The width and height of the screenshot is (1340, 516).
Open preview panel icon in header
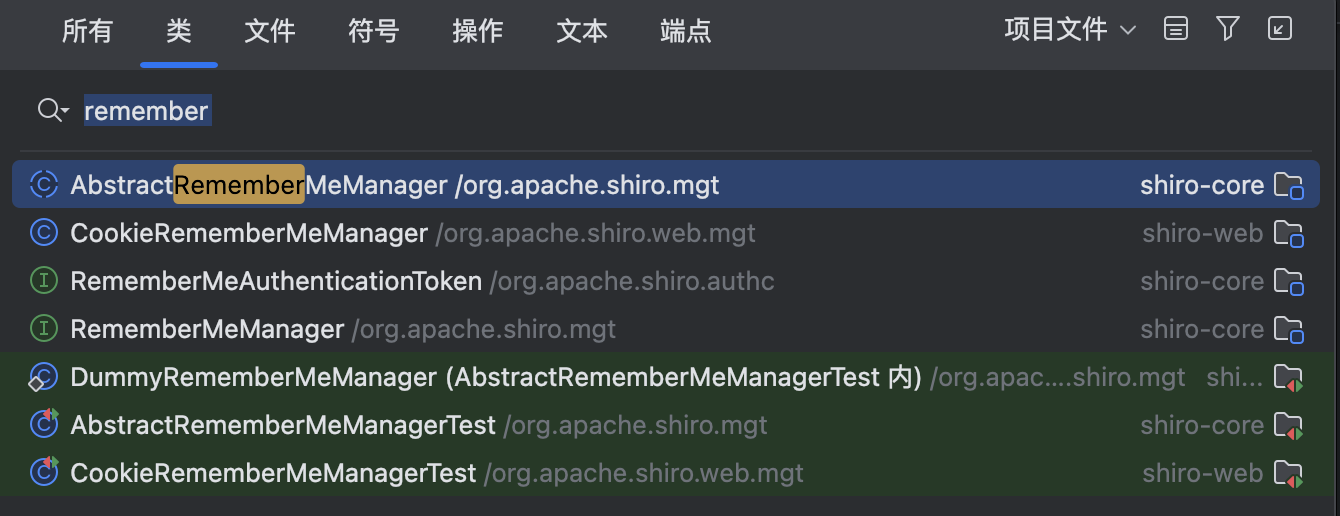click(1177, 30)
